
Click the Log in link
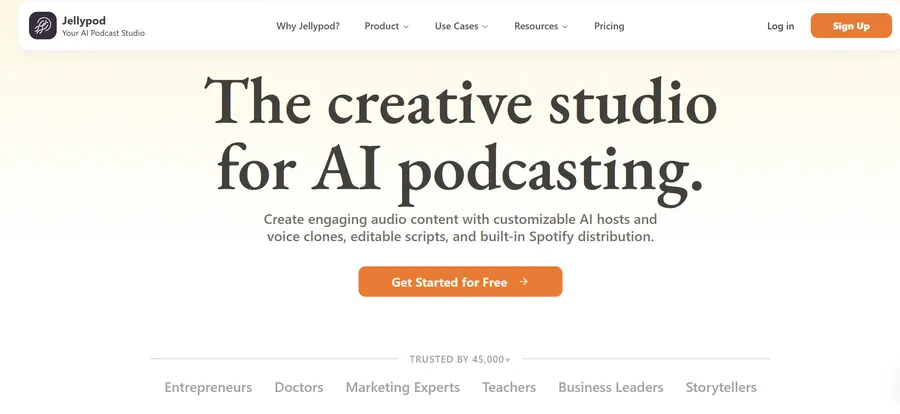click(x=781, y=26)
